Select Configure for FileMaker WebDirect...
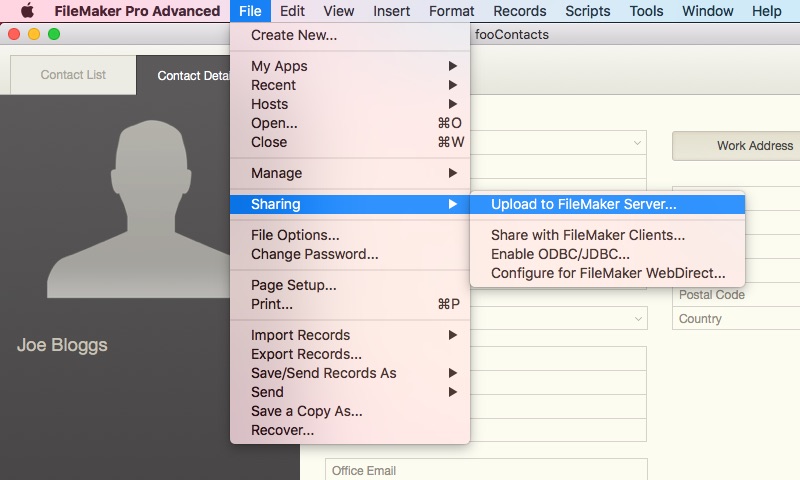This screenshot has height=480, width=800. coord(607,273)
